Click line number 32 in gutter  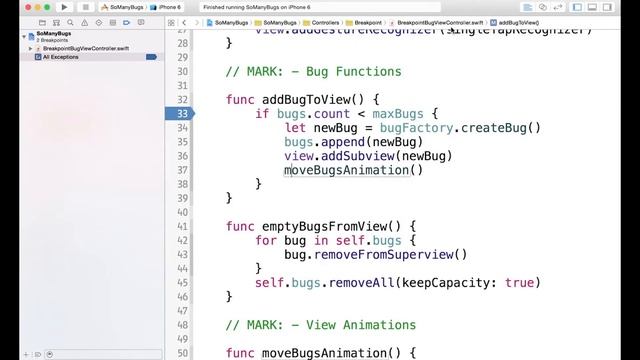[x=182, y=100]
